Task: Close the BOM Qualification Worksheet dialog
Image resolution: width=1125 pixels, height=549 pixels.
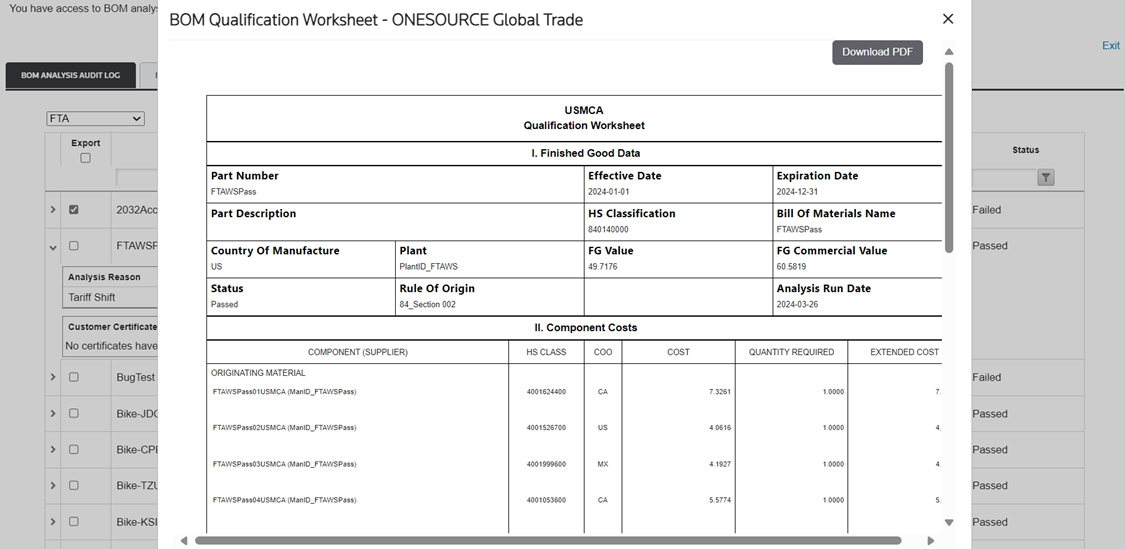Action: [x=948, y=19]
